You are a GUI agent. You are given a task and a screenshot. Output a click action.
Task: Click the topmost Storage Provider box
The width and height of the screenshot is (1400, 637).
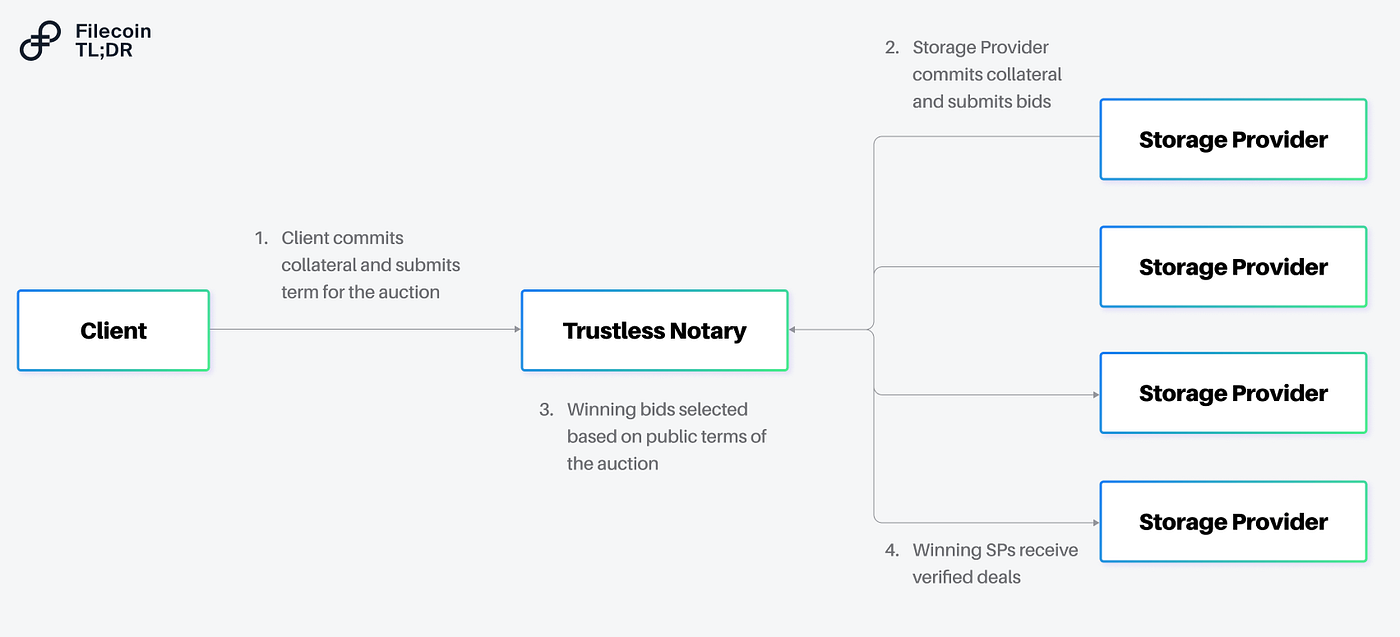coord(1233,139)
